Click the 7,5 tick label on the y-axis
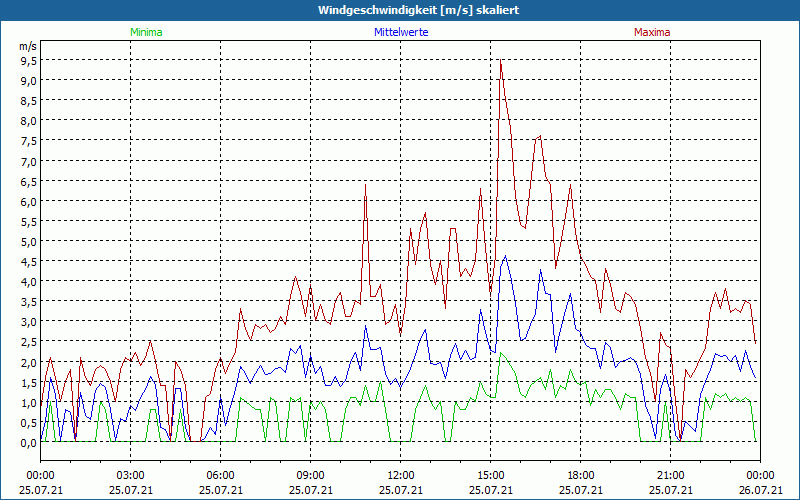800x500 pixels. tap(28, 141)
